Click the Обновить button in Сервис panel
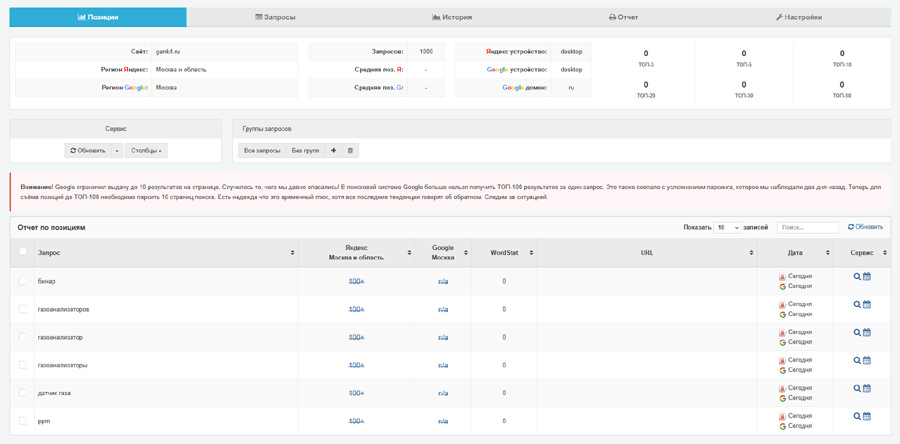Screen dimensions: 900x444 [87, 151]
